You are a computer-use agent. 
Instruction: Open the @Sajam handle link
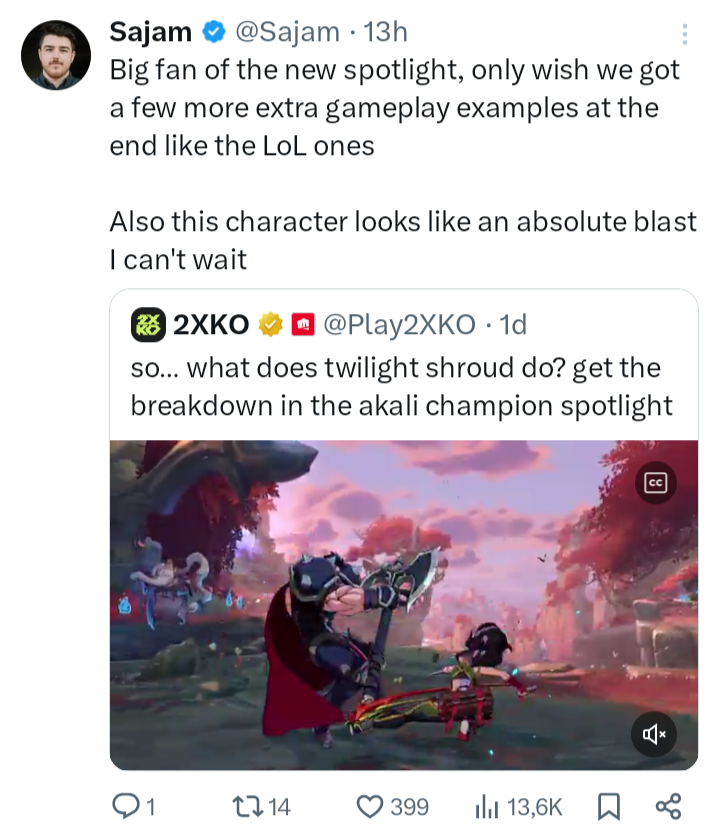pos(287,32)
